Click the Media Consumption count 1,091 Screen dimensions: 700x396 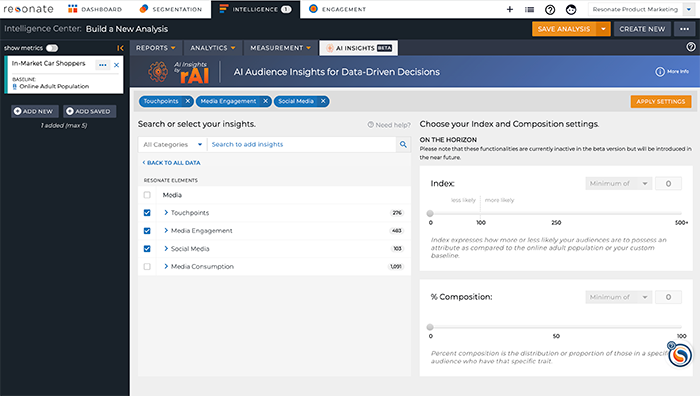click(x=396, y=267)
